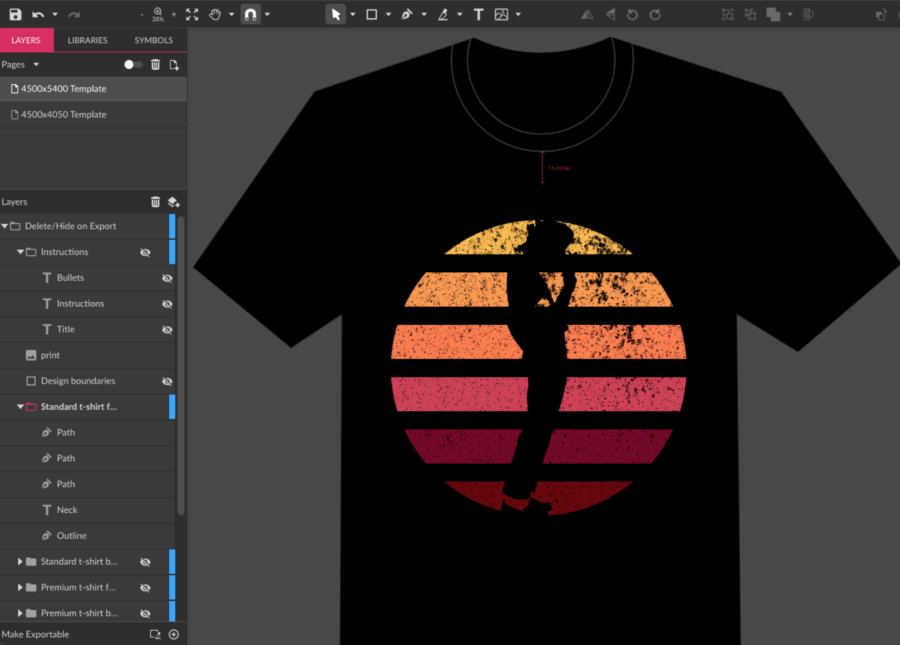
Task: Collapse the Delete/Hide on Export group
Action: point(5,226)
